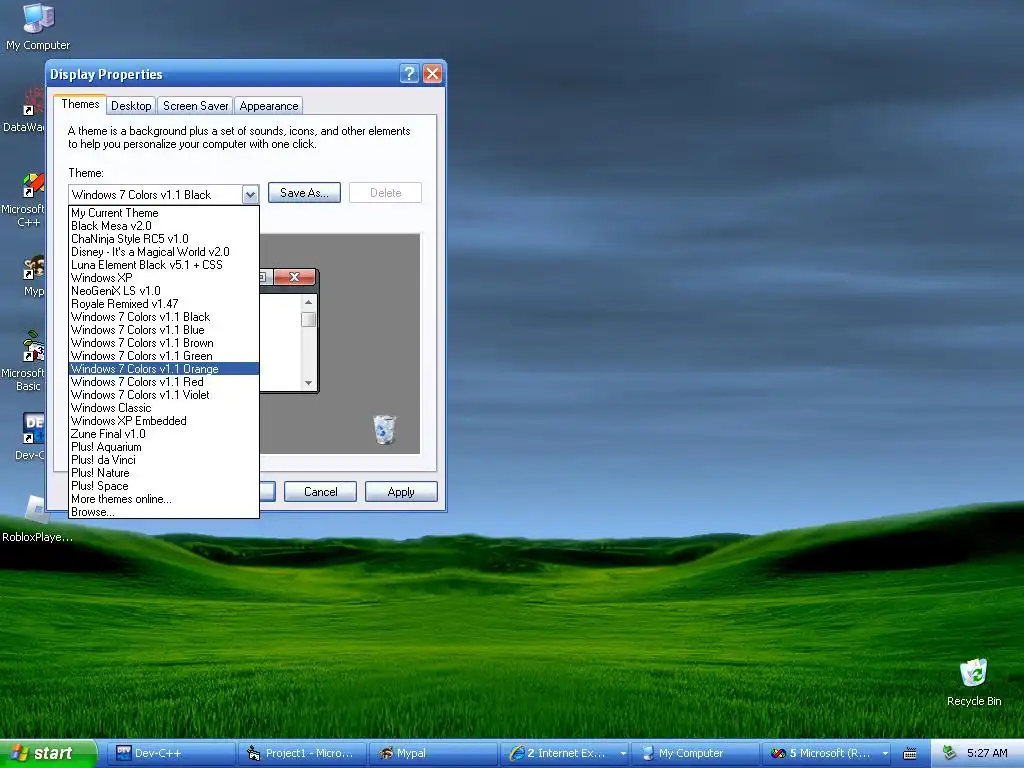Select Windows XP Embedded theme
This screenshot has width=1024, height=768.
click(164, 421)
